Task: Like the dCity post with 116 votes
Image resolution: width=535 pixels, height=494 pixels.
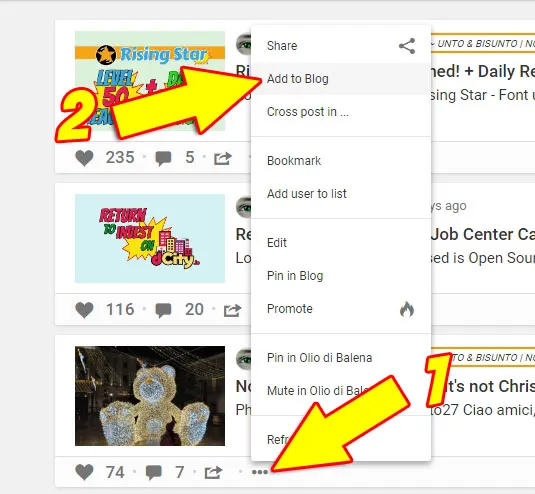Action: click(84, 310)
